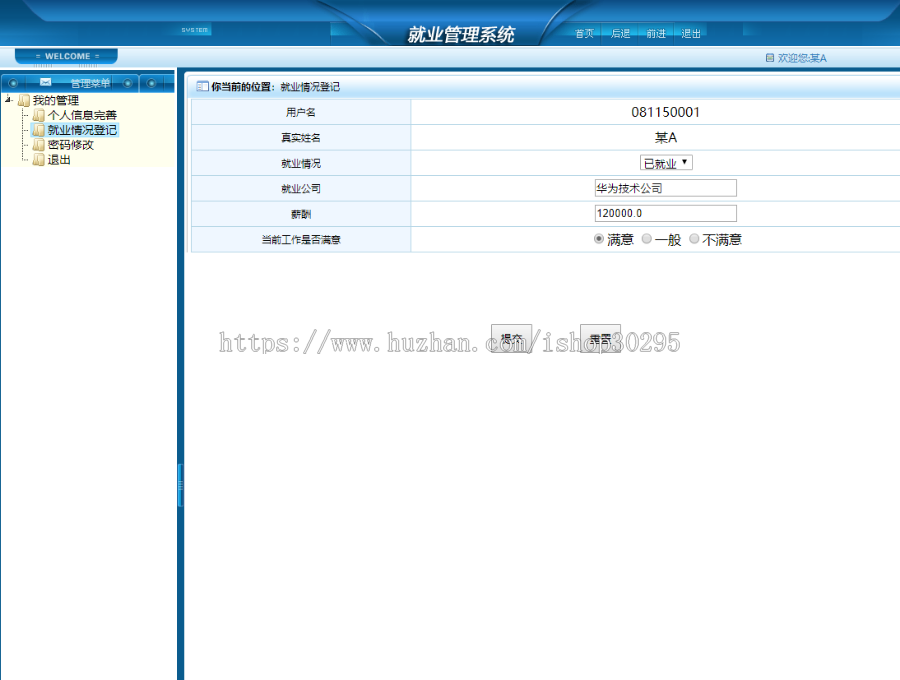The width and height of the screenshot is (900, 680).
Task: Click 退出 in the top navigation bar
Action: 690,33
